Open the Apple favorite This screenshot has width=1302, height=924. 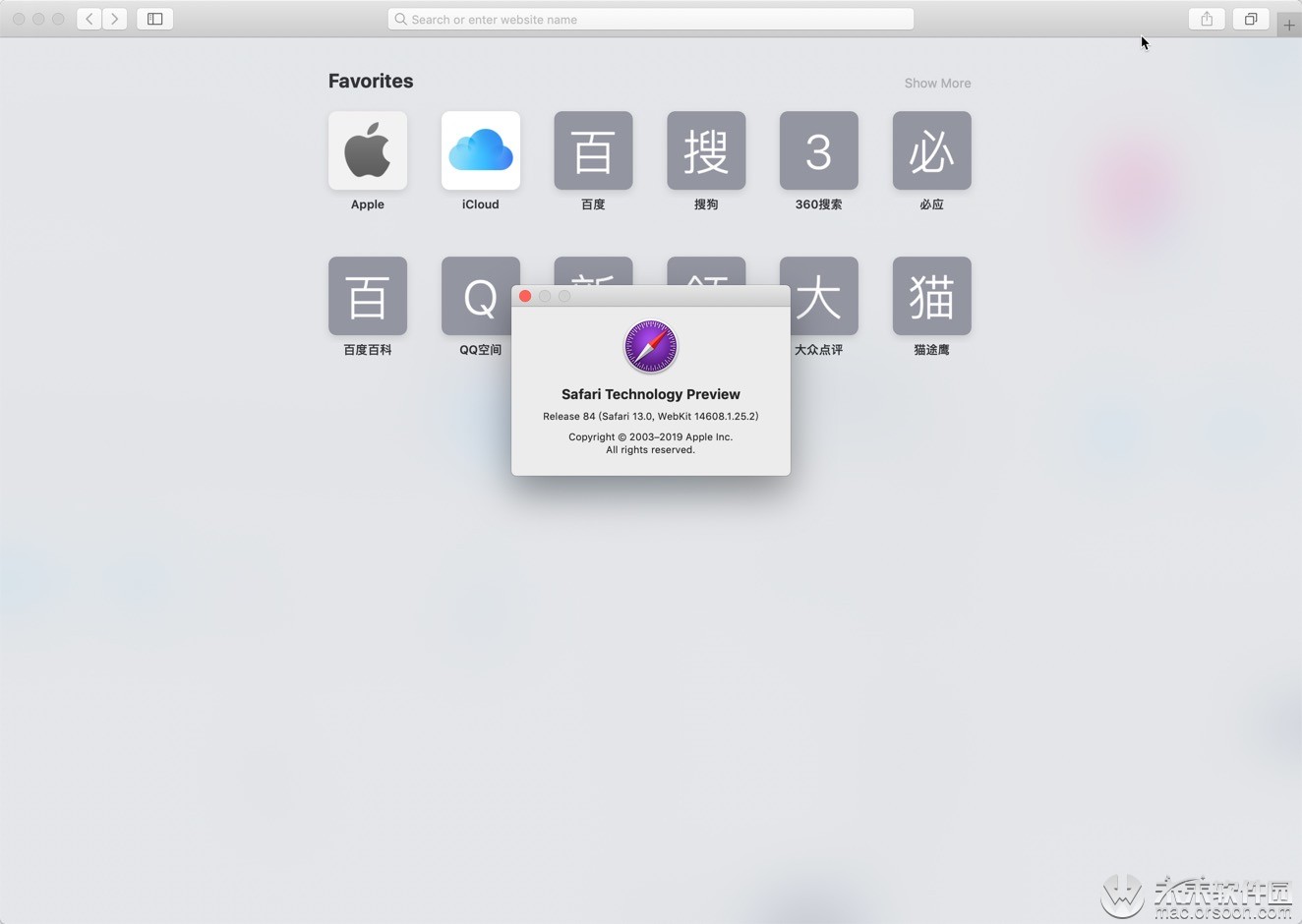click(368, 150)
